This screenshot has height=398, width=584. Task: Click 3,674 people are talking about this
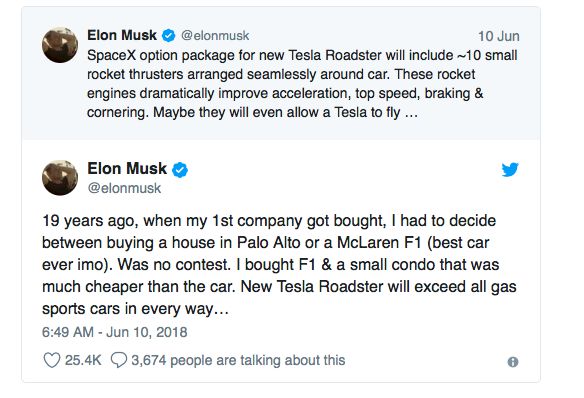[x=238, y=360]
